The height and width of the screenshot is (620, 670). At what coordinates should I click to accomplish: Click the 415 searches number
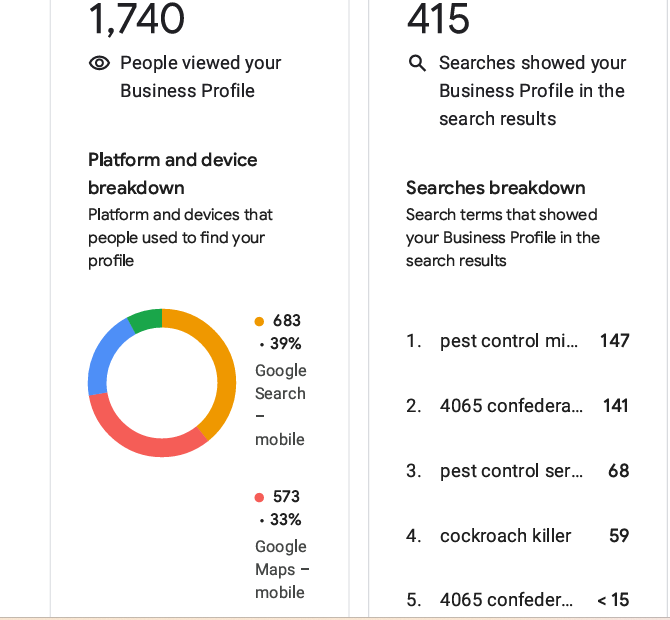point(438,19)
